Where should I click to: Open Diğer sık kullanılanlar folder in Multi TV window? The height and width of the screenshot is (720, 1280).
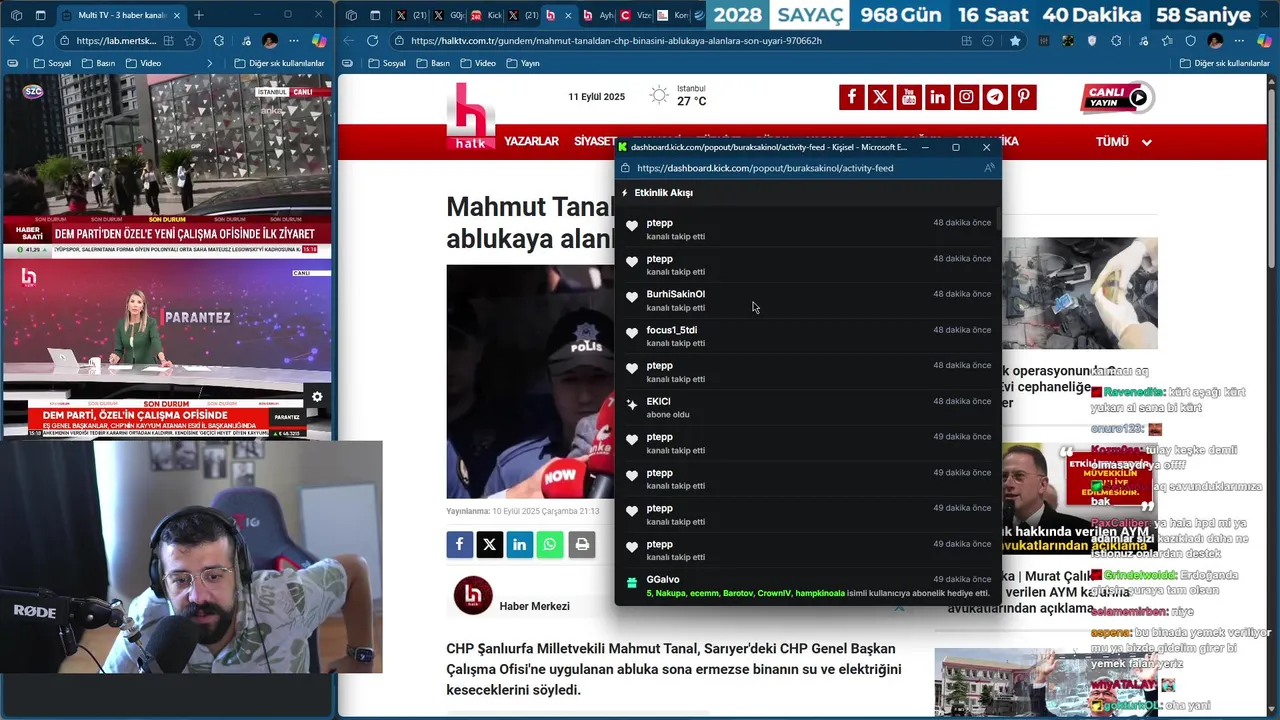[280, 63]
